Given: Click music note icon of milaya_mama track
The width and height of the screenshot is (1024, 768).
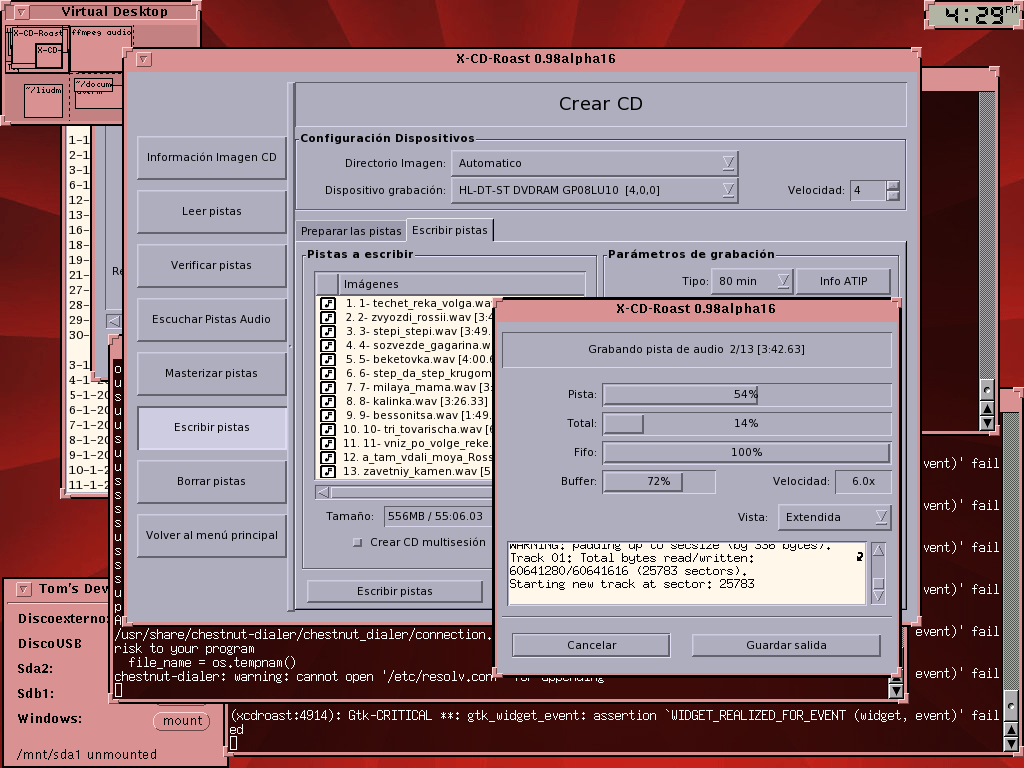Looking at the screenshot, I should (328, 387).
